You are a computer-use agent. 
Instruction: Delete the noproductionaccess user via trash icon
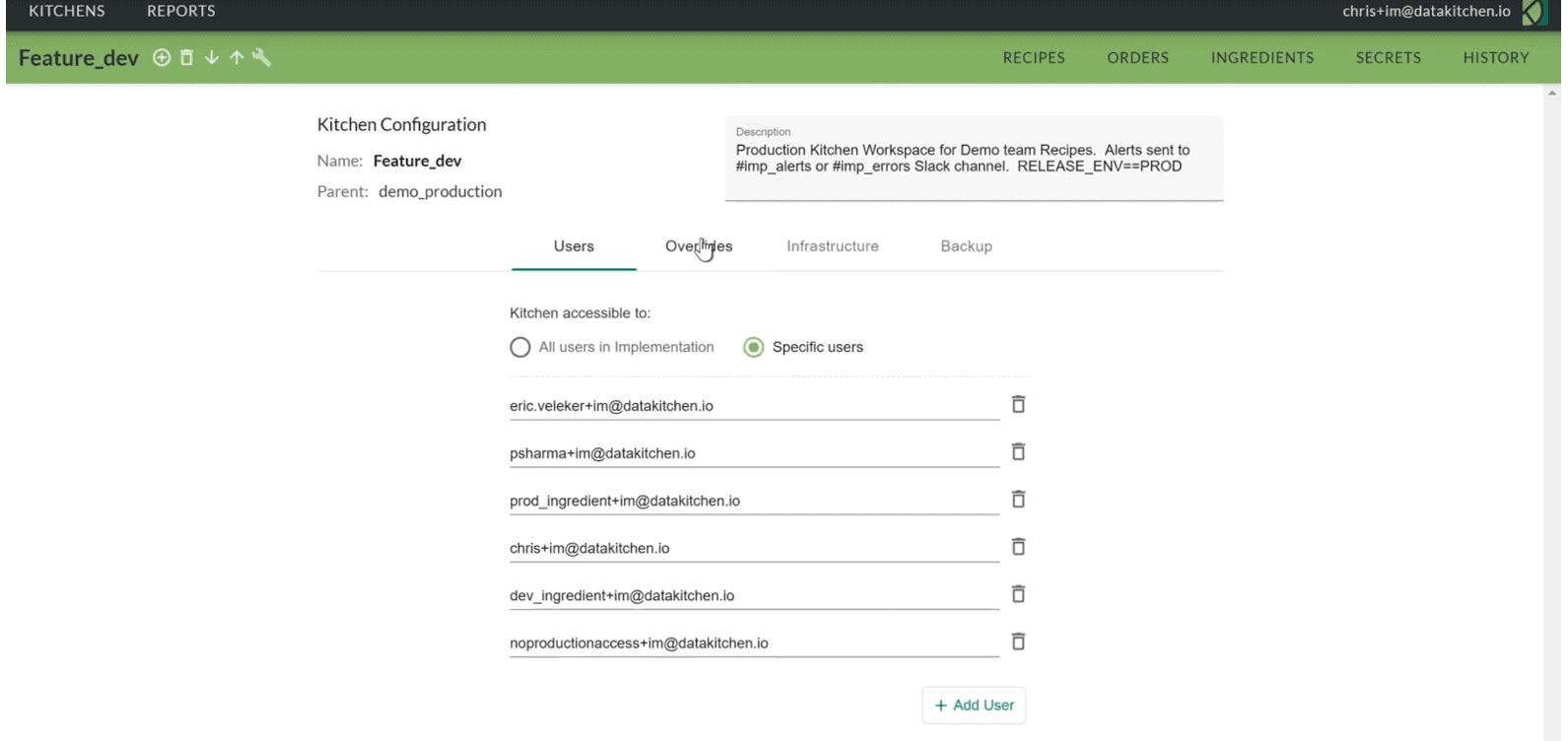(1018, 642)
